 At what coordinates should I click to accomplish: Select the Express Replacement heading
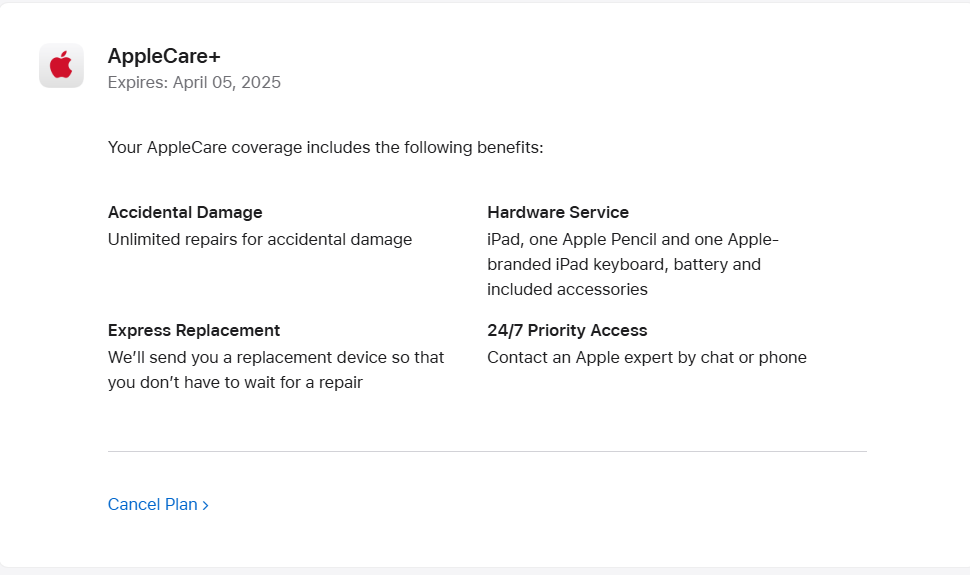point(194,330)
